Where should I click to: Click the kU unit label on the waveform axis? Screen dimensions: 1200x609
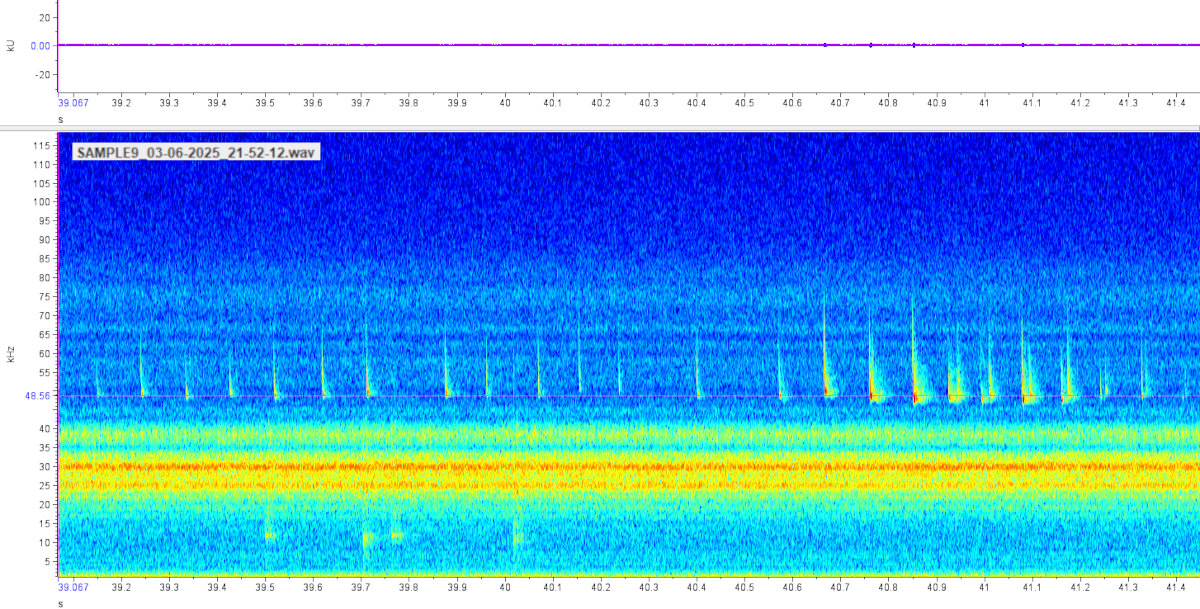point(11,45)
